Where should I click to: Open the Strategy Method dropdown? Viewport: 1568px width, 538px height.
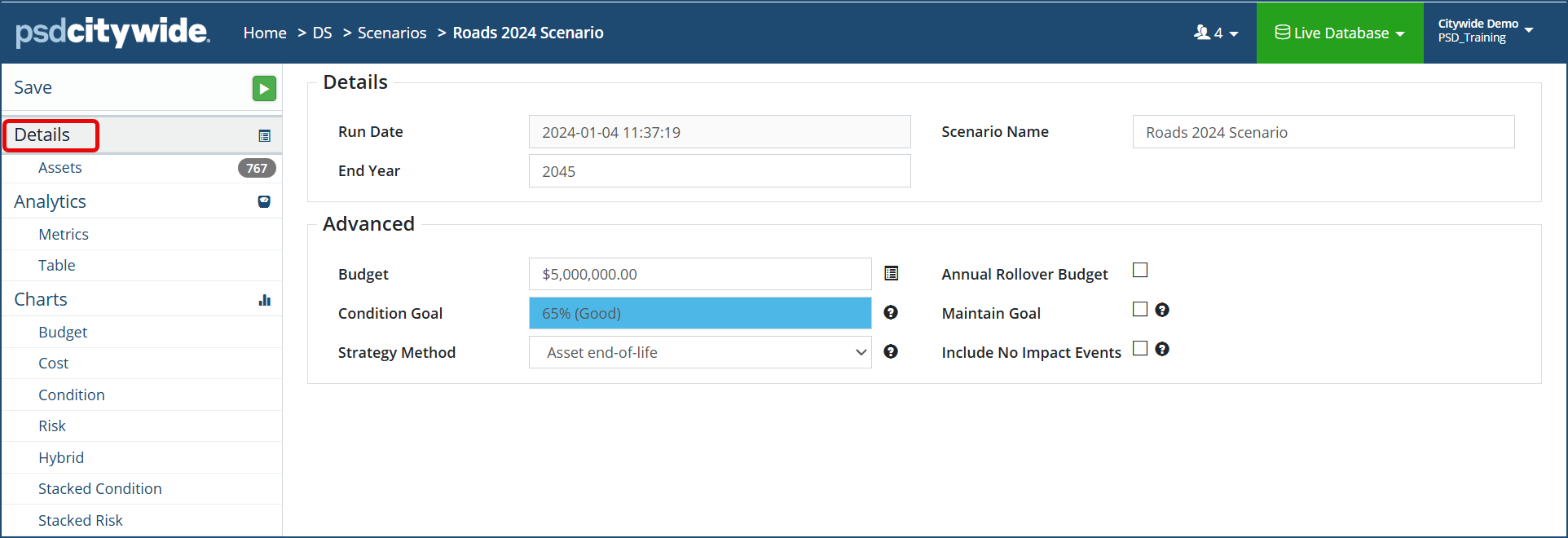tap(700, 352)
